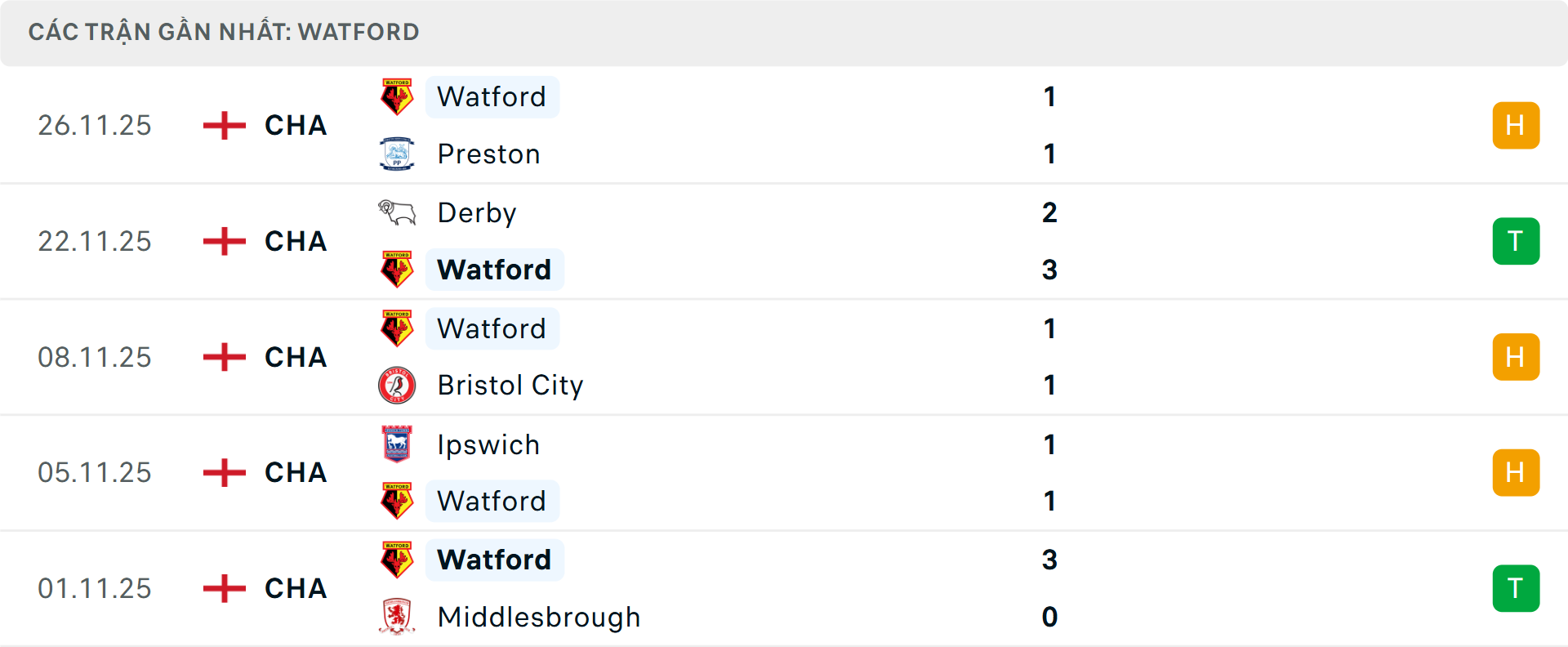Click the yellow H badge for the Preston draw
The width and height of the screenshot is (1568, 647).
click(1516, 125)
